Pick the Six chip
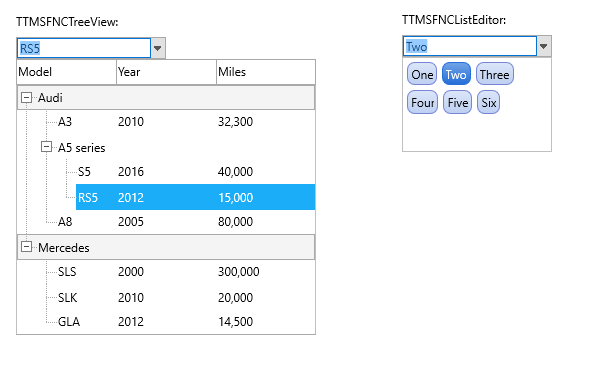 point(489,102)
